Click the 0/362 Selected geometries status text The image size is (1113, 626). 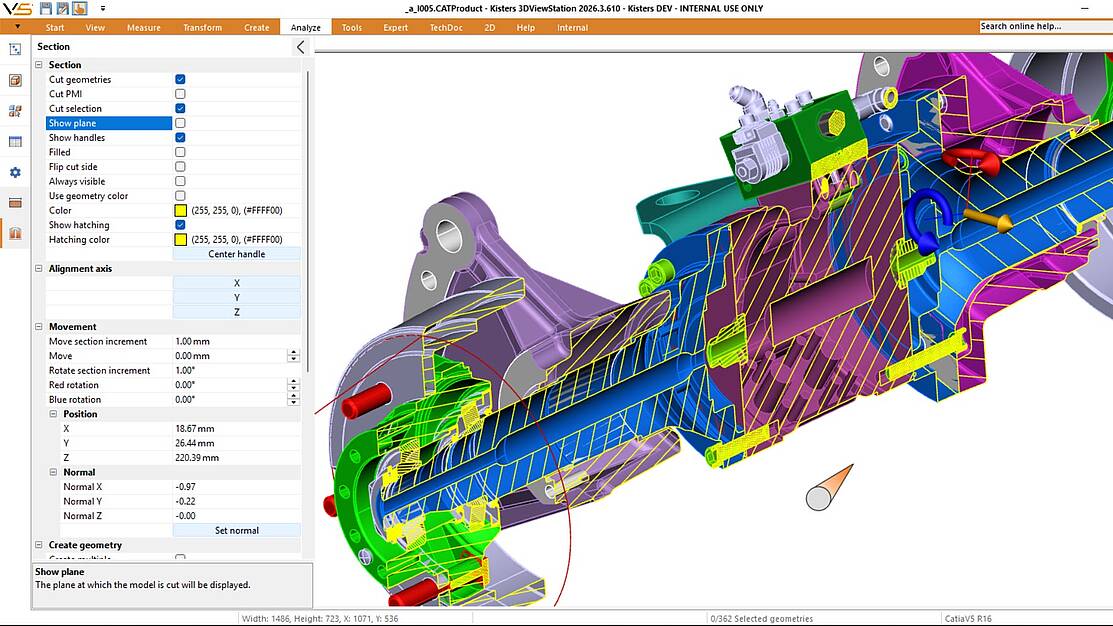pyautogui.click(x=762, y=618)
